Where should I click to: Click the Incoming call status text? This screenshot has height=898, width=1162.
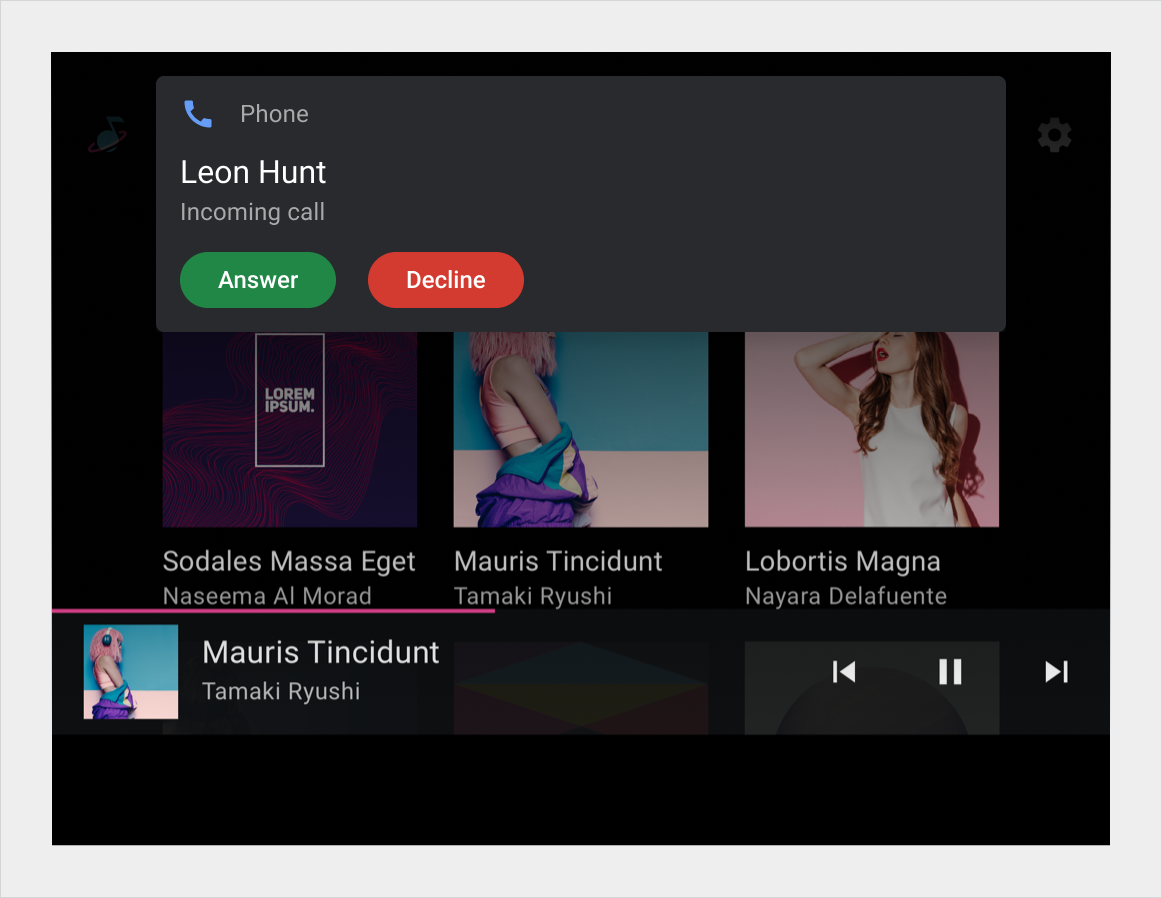252,211
